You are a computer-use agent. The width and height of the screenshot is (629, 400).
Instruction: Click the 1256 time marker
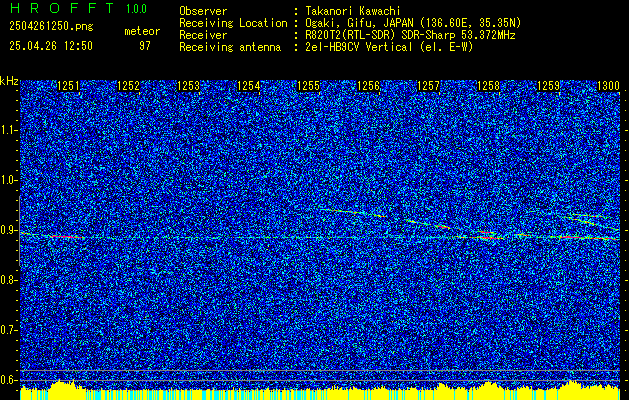[369, 86]
